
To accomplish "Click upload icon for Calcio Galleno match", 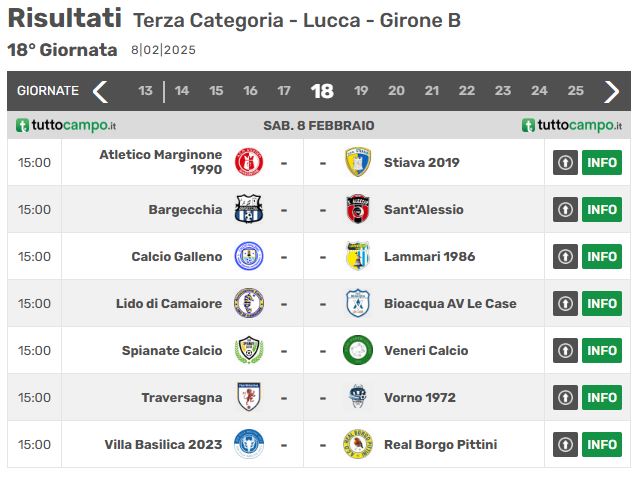I will coord(565,256).
